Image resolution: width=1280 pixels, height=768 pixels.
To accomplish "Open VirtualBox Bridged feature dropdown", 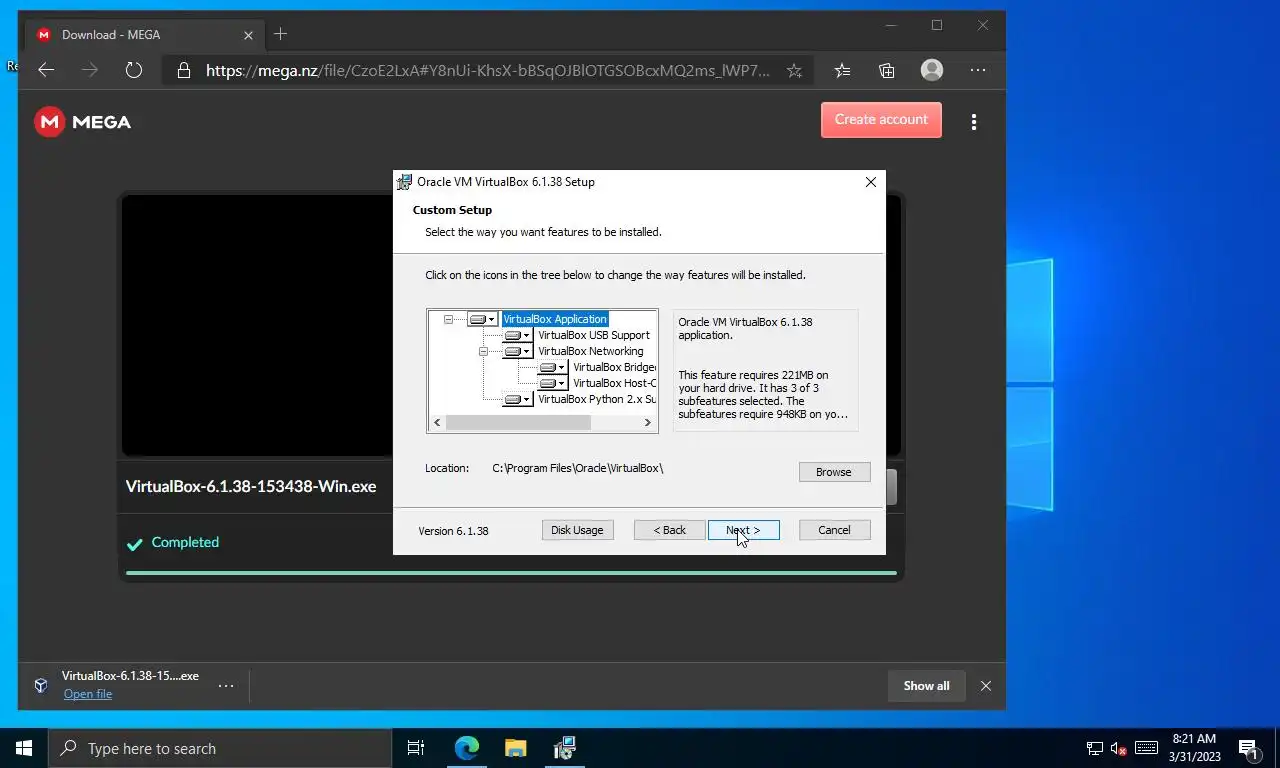I will click(x=552, y=367).
